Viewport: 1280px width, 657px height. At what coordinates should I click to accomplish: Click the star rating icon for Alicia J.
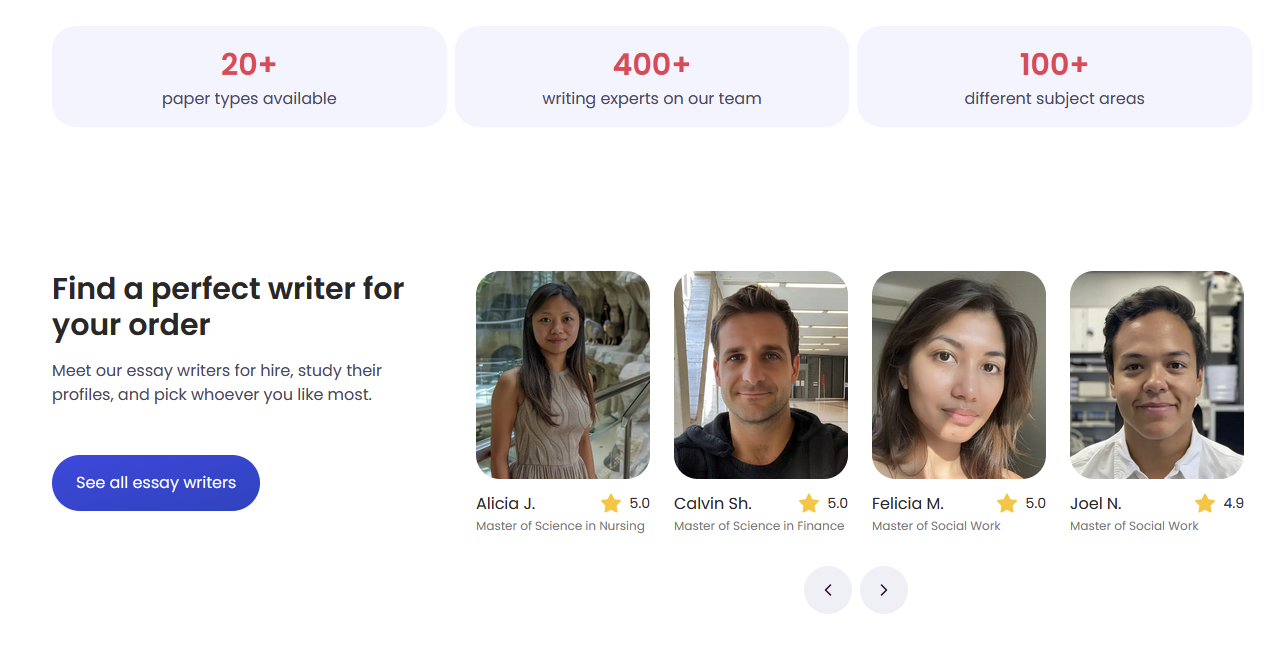611,503
